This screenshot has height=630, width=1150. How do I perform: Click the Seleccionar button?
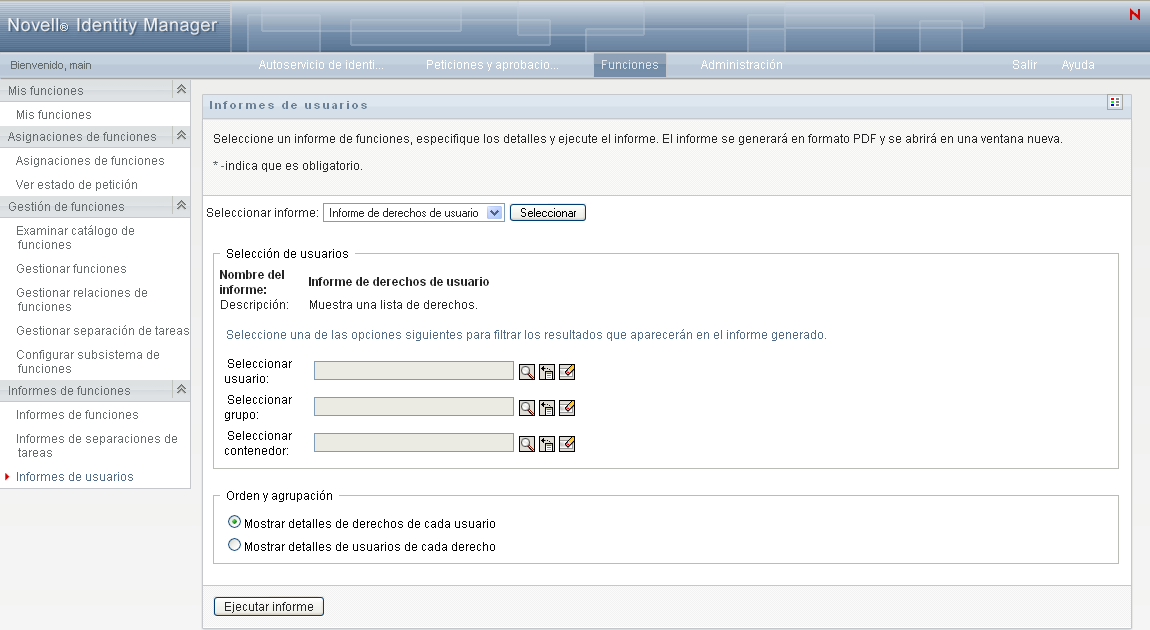(x=548, y=213)
